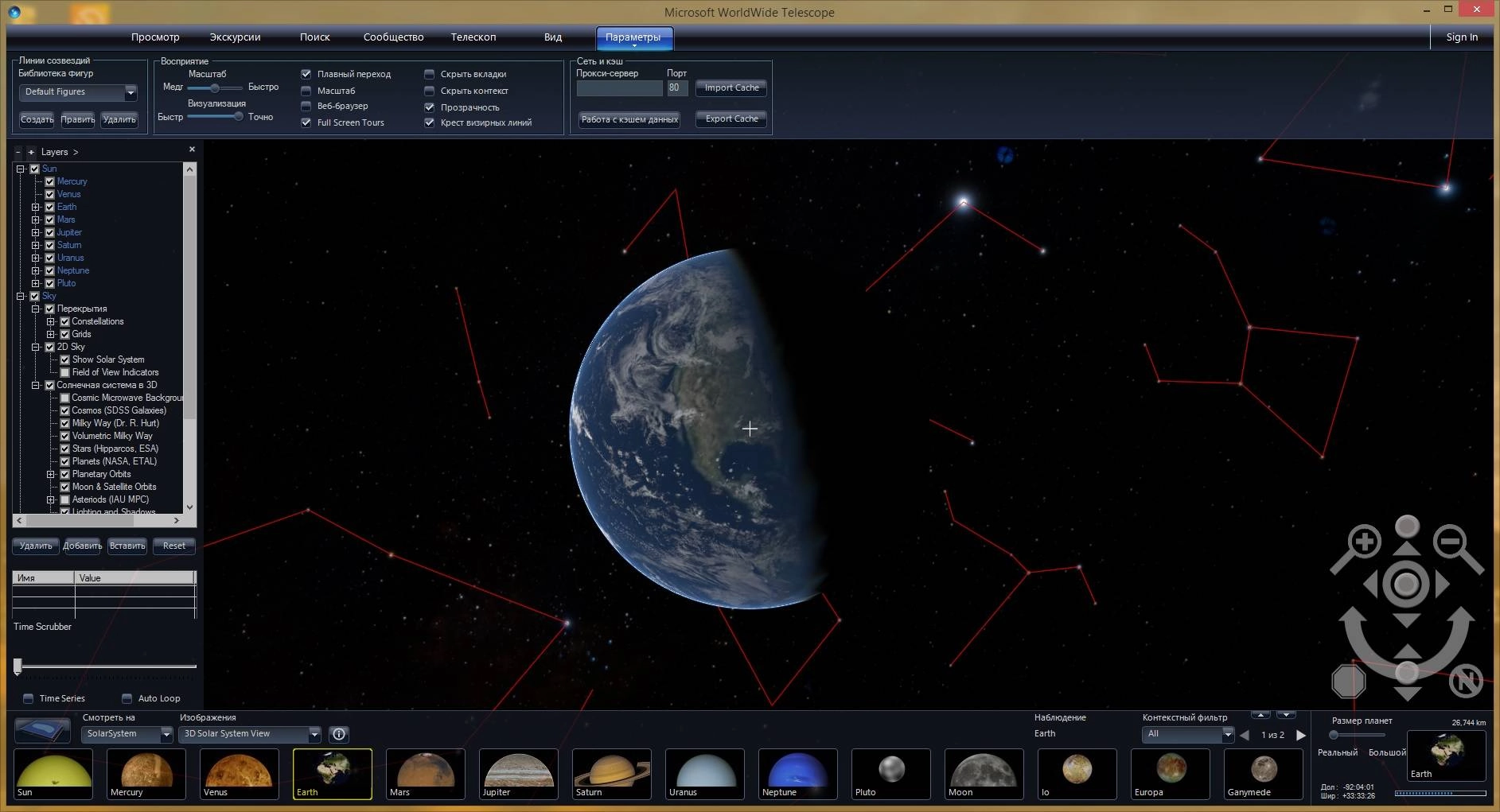Screen dimensions: 1500x812
Task: Open the info button next to imagery dropdown
Action: tap(339, 734)
